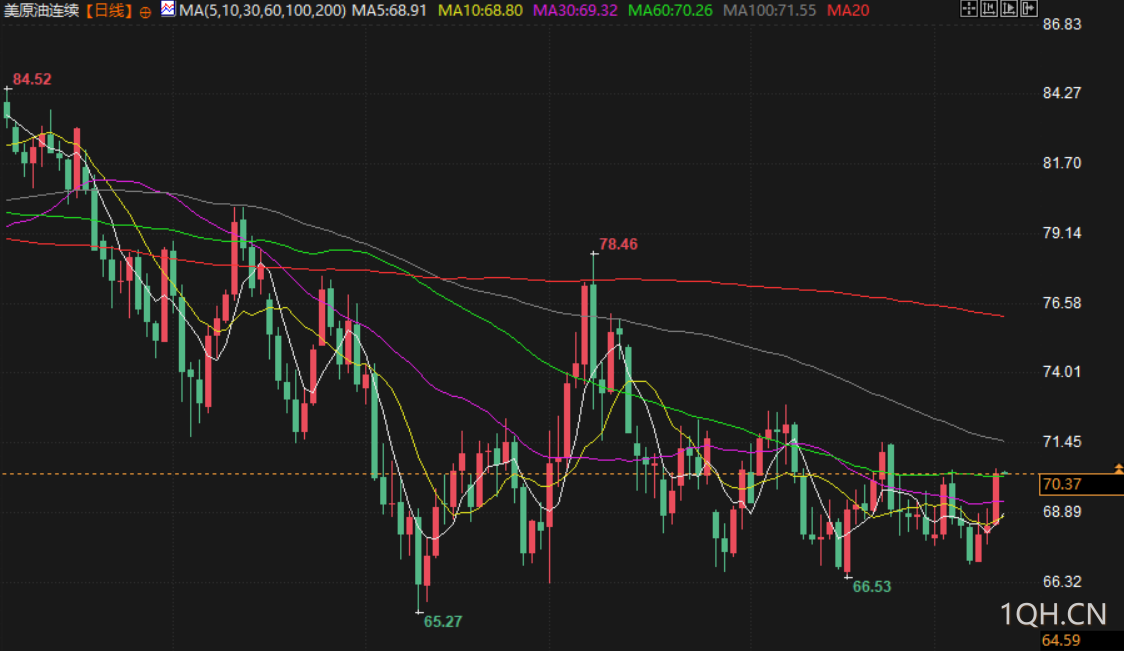Viewport: 1124px width, 651px height.
Task: Click the 66.32 price axis label
Action: [1062, 581]
